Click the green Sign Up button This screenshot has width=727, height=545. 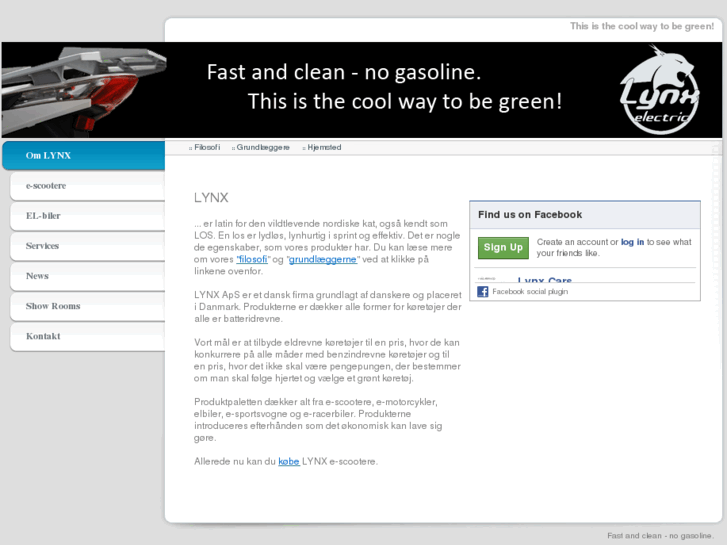click(x=503, y=248)
